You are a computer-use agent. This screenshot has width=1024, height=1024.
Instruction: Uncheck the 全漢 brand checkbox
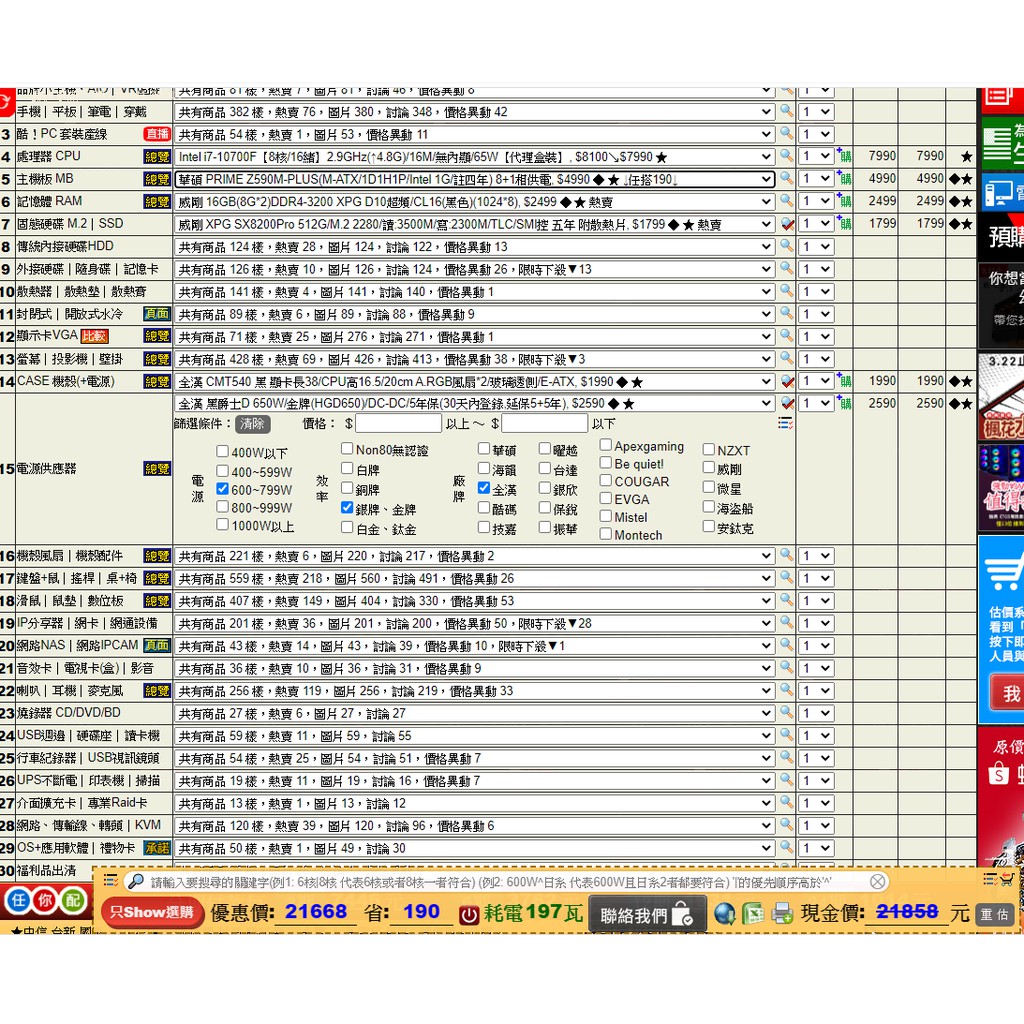click(x=484, y=489)
